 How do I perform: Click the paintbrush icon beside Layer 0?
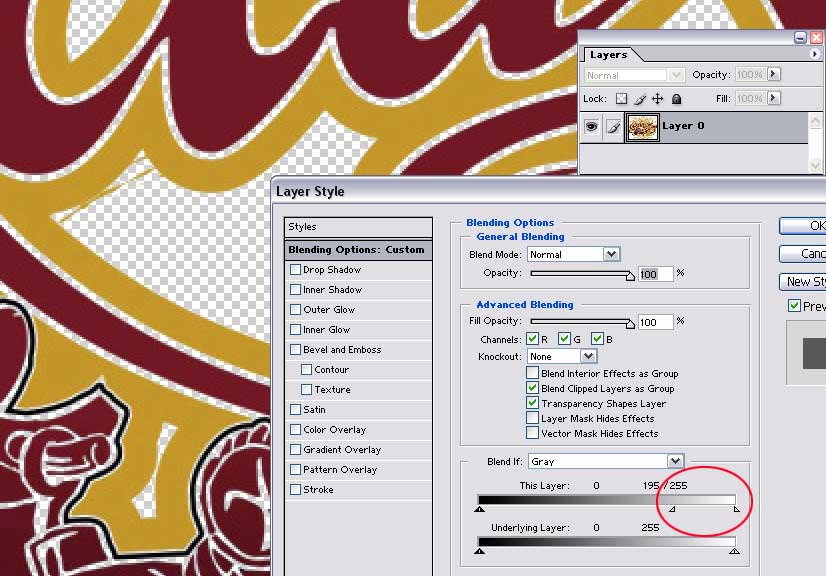coord(613,126)
